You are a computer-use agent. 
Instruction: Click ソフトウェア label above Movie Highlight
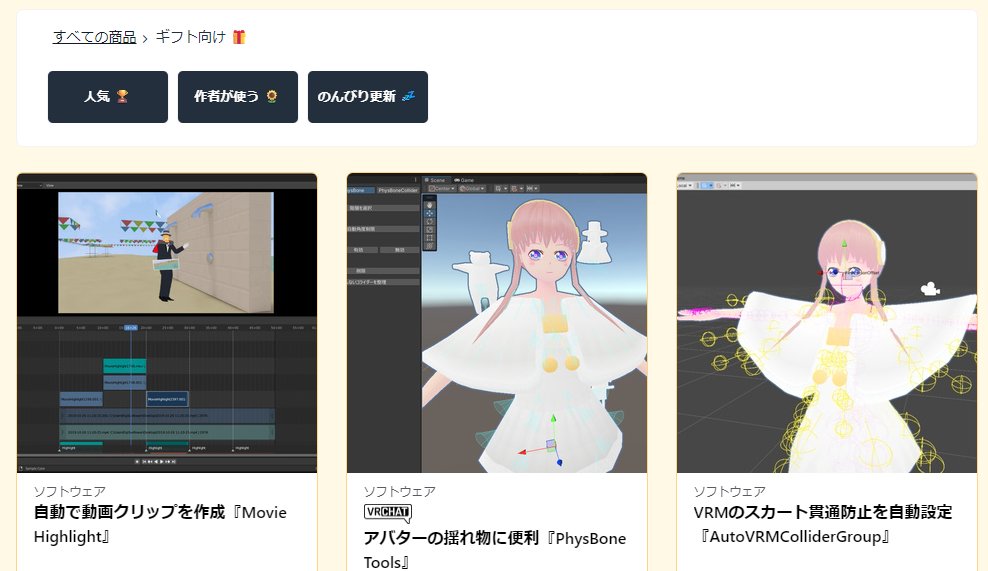[69, 492]
